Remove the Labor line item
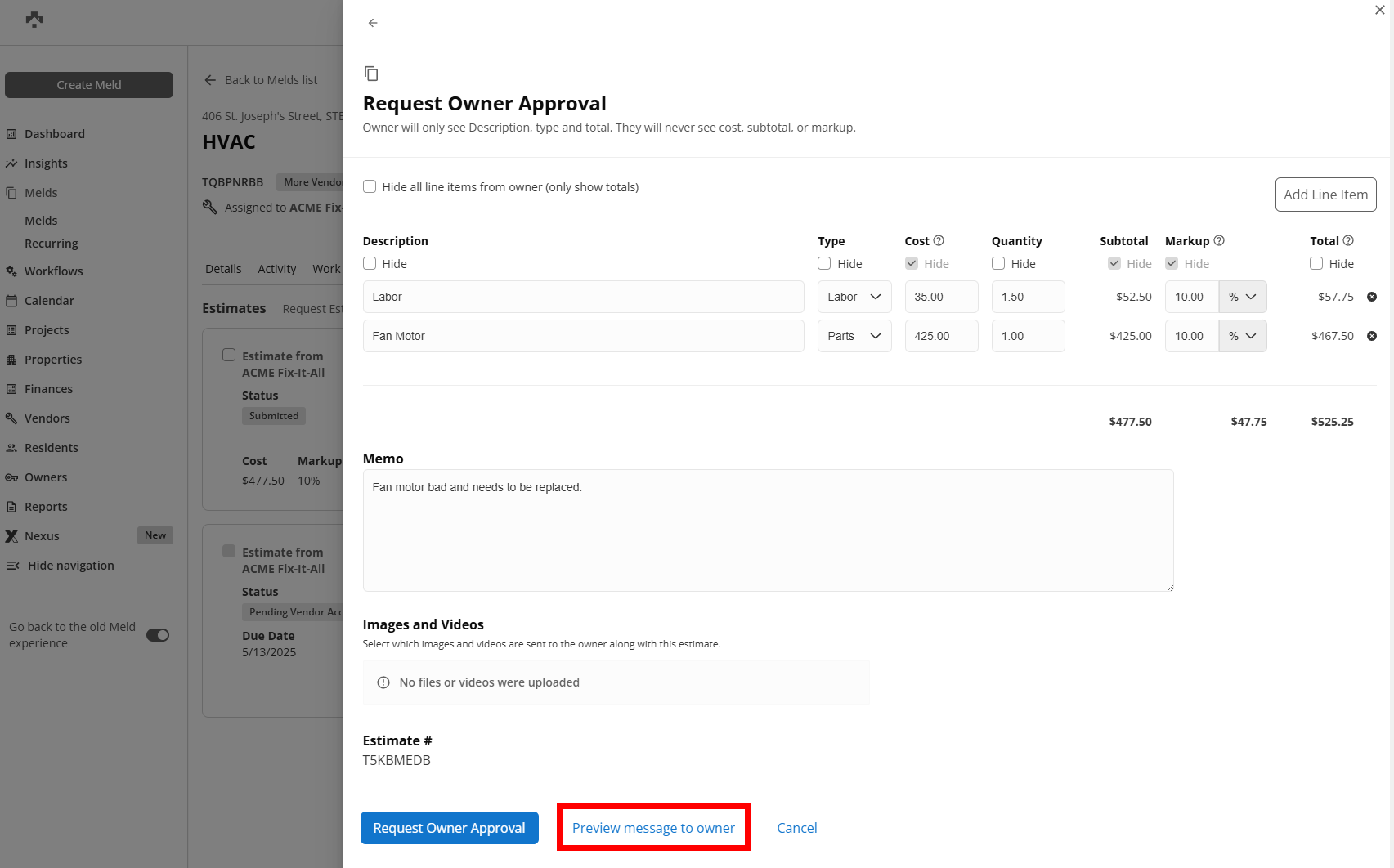Viewport: 1394px width, 868px height. [x=1372, y=297]
